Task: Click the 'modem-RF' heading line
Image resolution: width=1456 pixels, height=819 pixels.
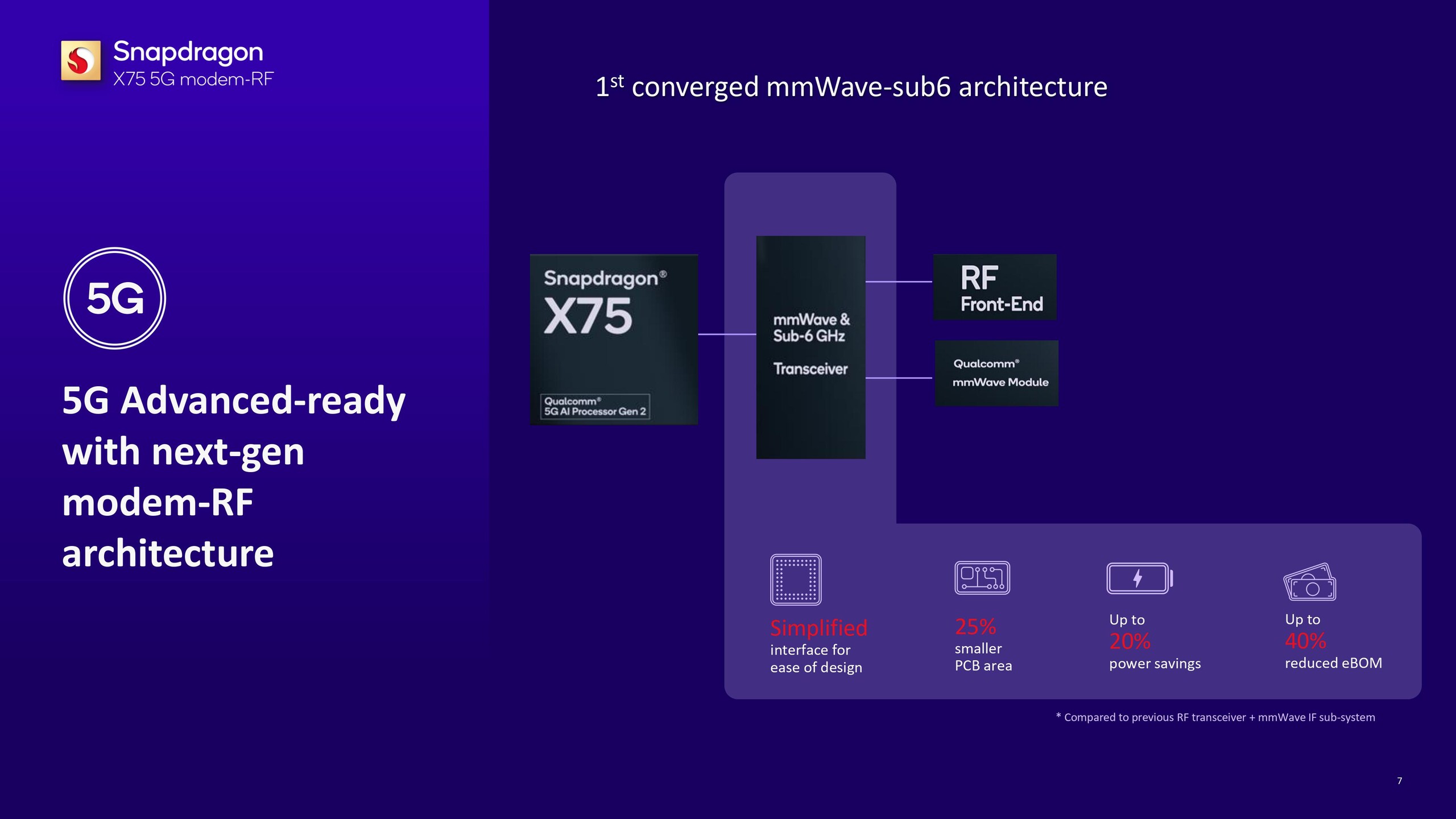Action: click(158, 503)
